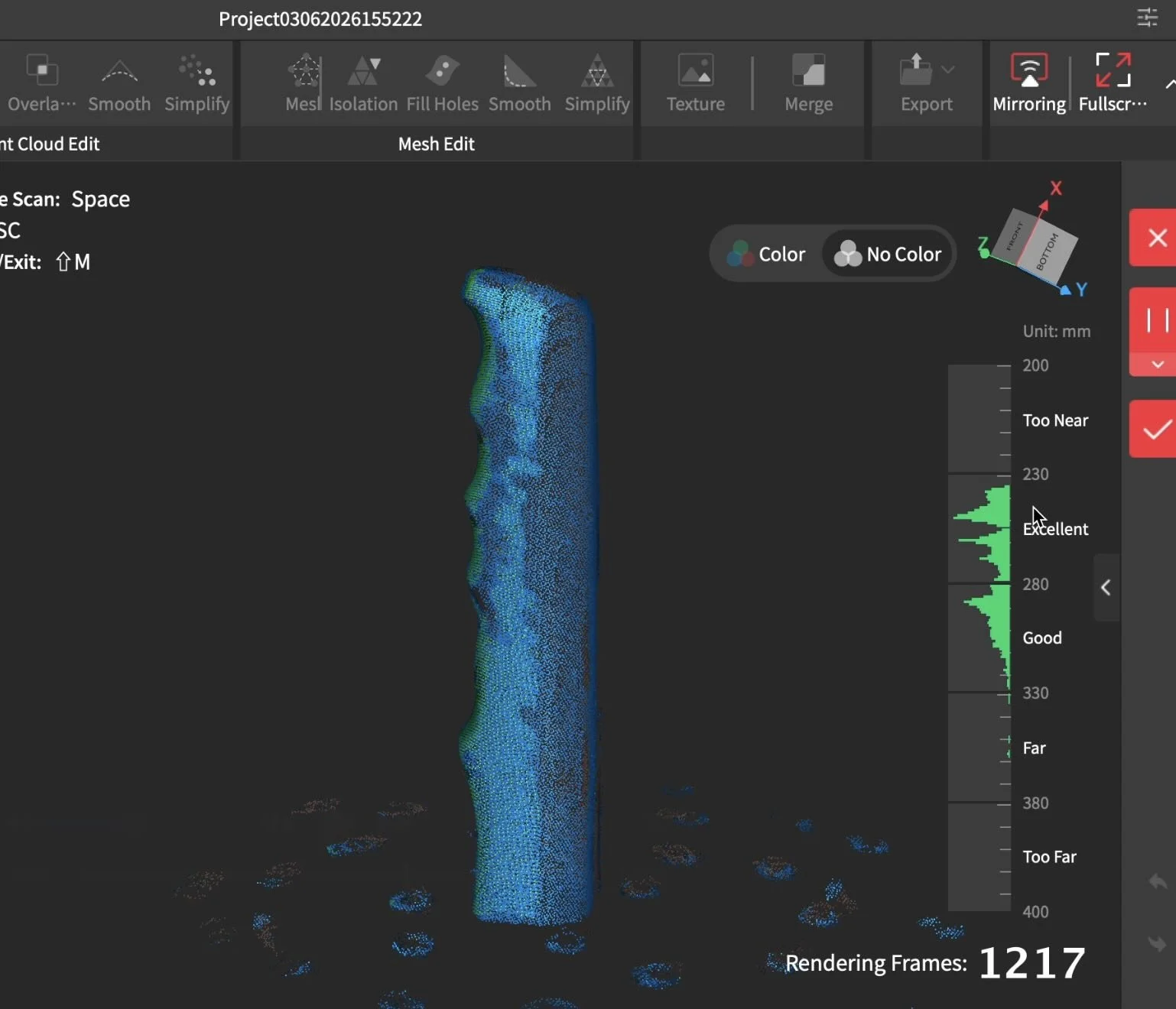Viewport: 1176px width, 1009px height.
Task: Cancel scanning with the red X button
Action: point(1157,238)
